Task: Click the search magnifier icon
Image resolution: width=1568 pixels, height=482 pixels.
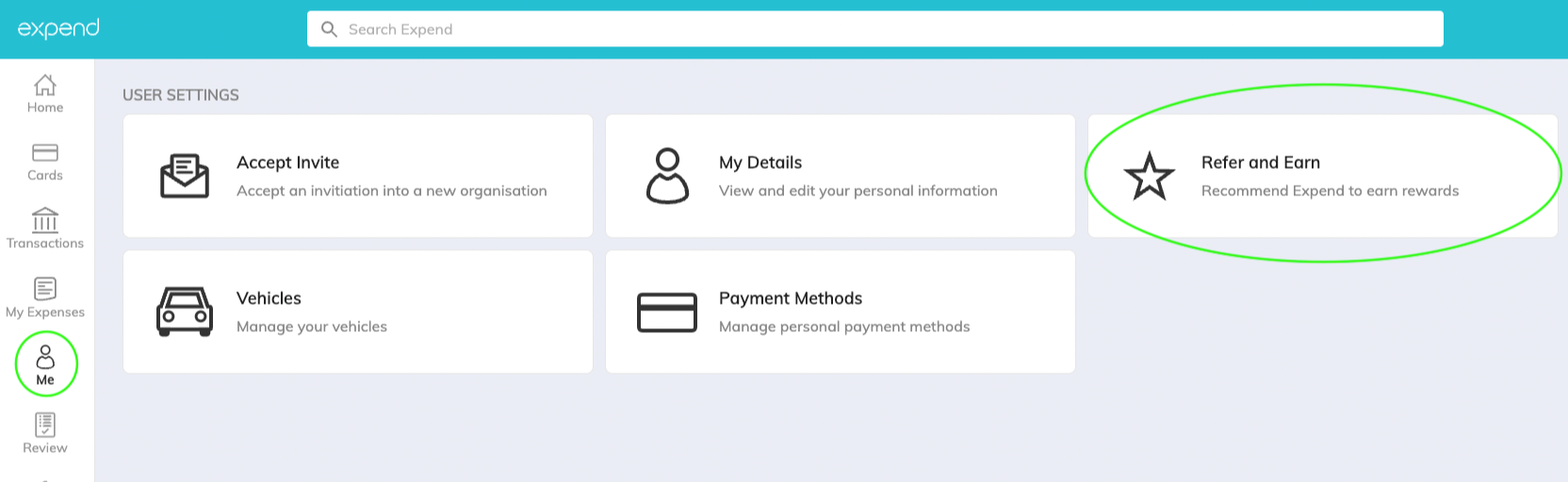Action: coord(329,29)
